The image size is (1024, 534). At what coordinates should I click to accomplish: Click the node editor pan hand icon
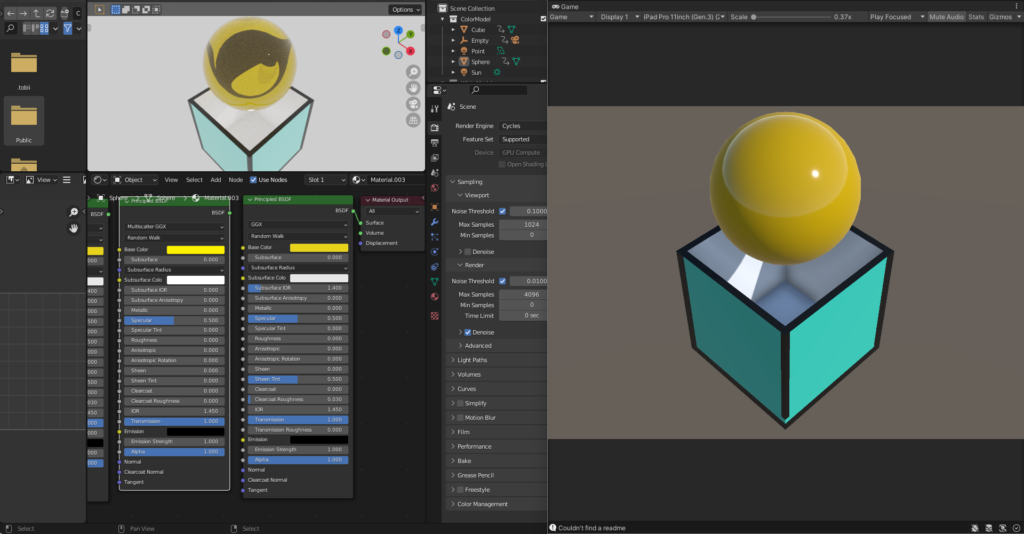coord(74,228)
